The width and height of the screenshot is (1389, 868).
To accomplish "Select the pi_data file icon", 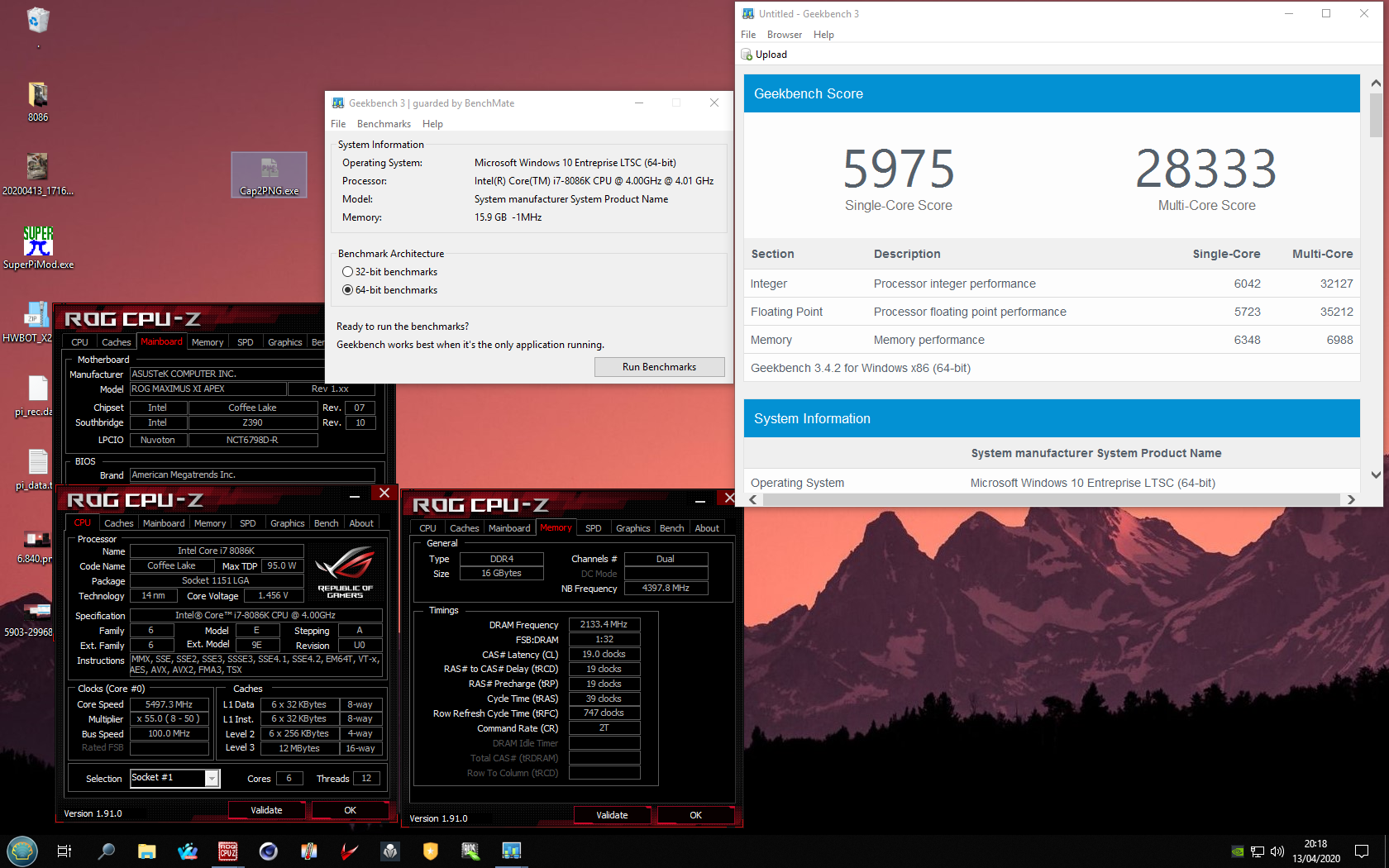I will tap(34, 470).
